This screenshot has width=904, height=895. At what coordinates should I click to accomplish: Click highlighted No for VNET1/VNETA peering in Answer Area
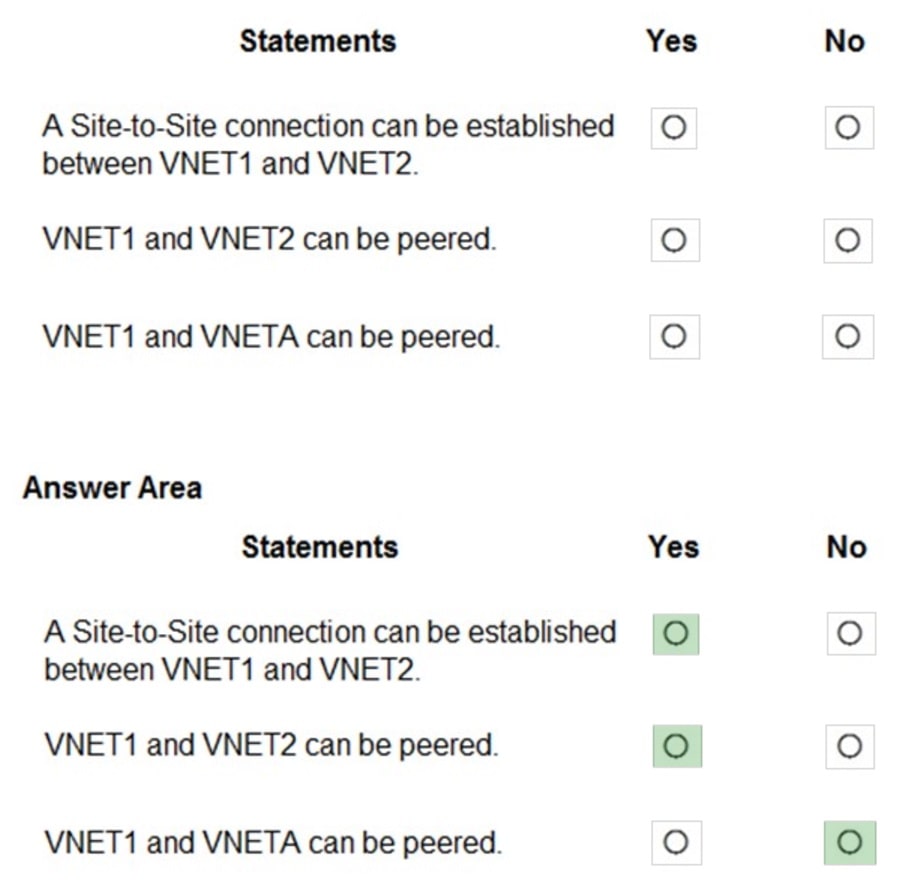point(850,843)
